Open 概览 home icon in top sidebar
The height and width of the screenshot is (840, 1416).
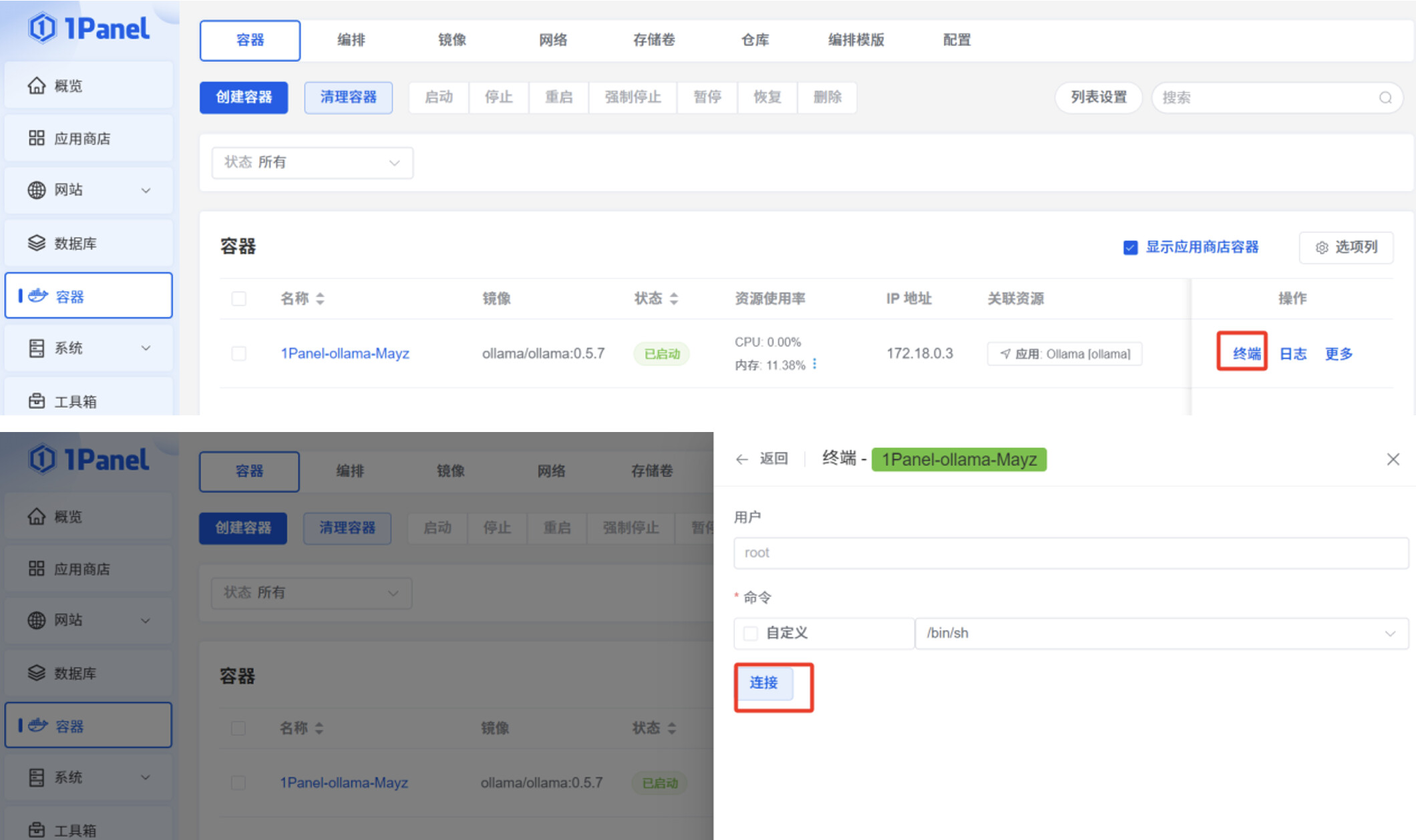tap(37, 85)
